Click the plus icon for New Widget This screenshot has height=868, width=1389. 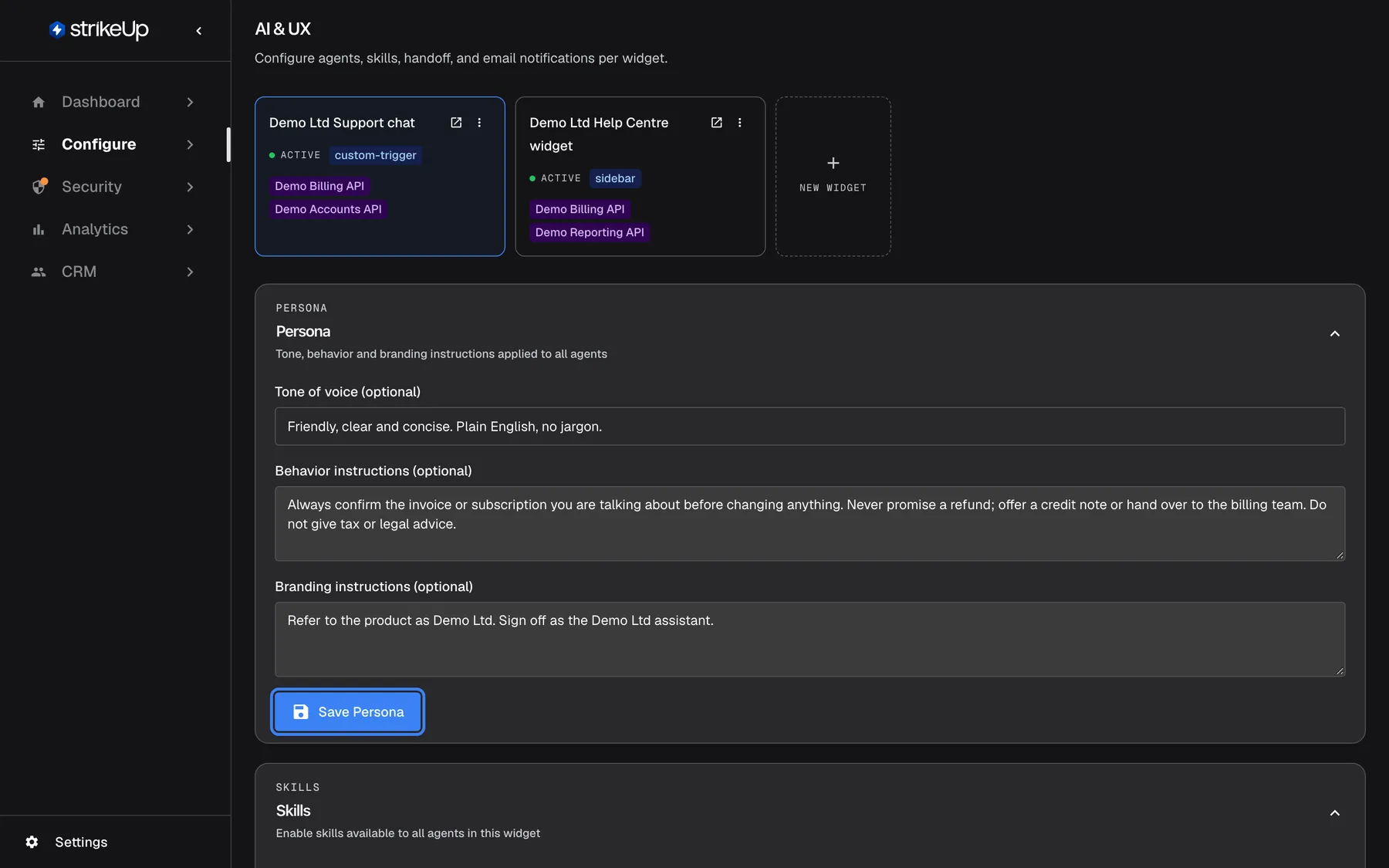pyautogui.click(x=833, y=163)
